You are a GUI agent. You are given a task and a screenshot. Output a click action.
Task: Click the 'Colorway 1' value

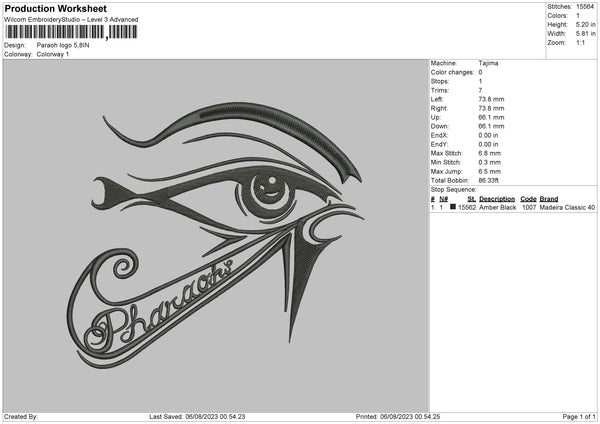tap(53, 54)
